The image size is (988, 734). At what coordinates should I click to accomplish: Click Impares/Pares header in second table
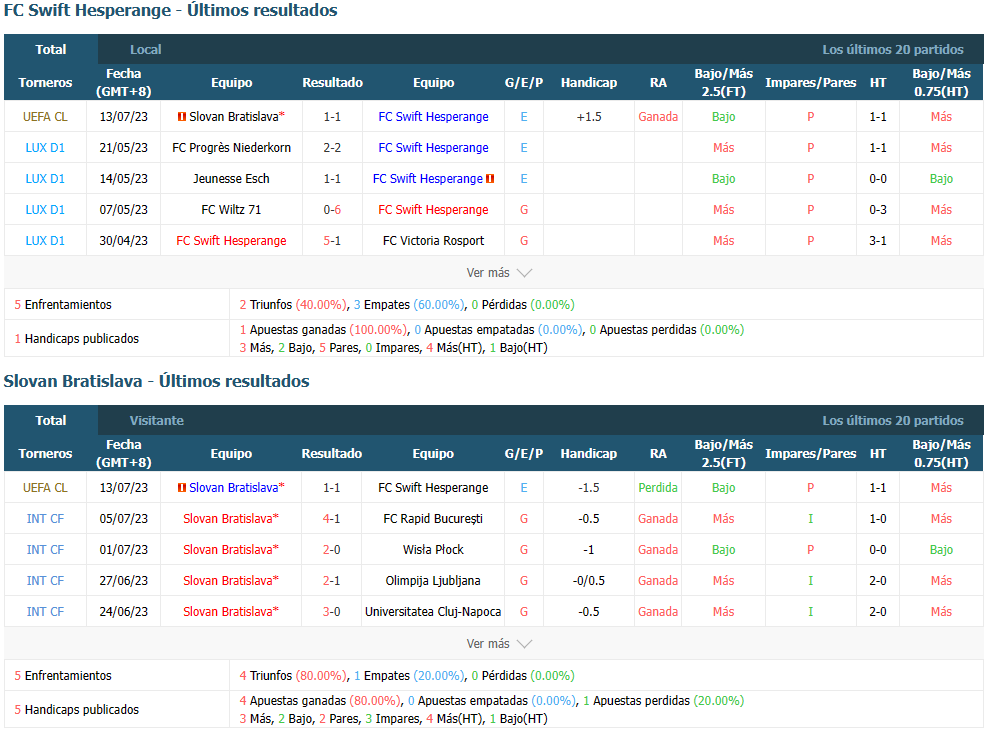810,454
